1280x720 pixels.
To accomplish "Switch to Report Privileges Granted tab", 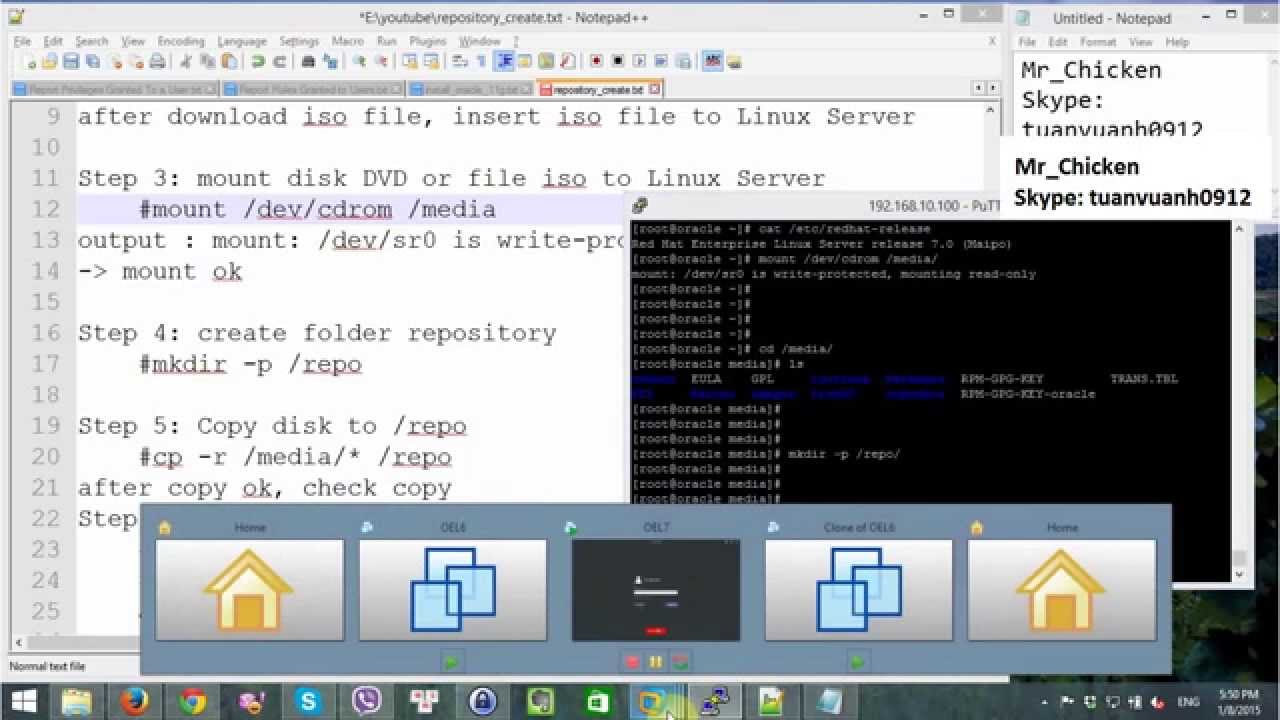I will pos(115,89).
